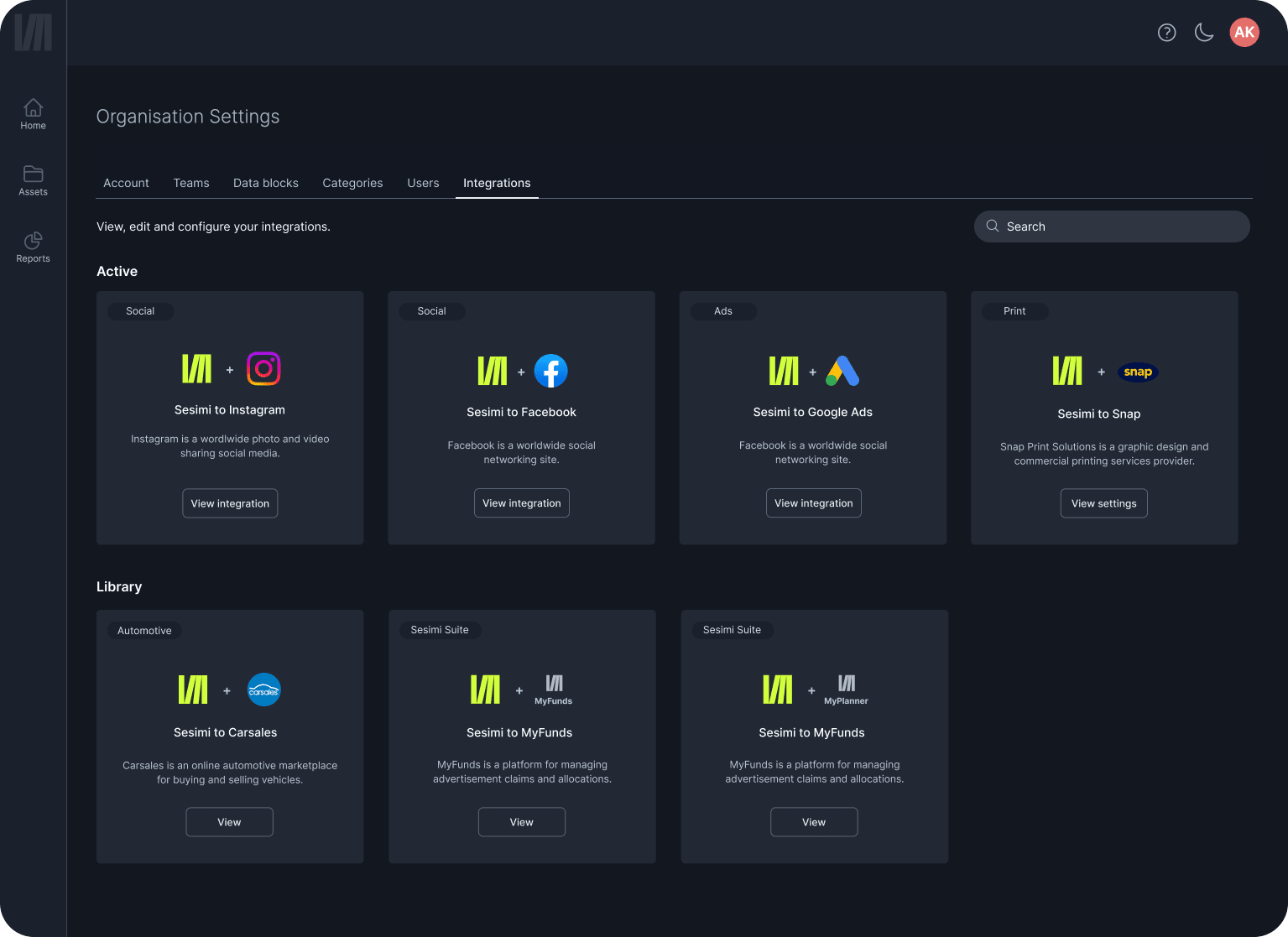Open the Data blocks tab
1288x937 pixels.
266,183
